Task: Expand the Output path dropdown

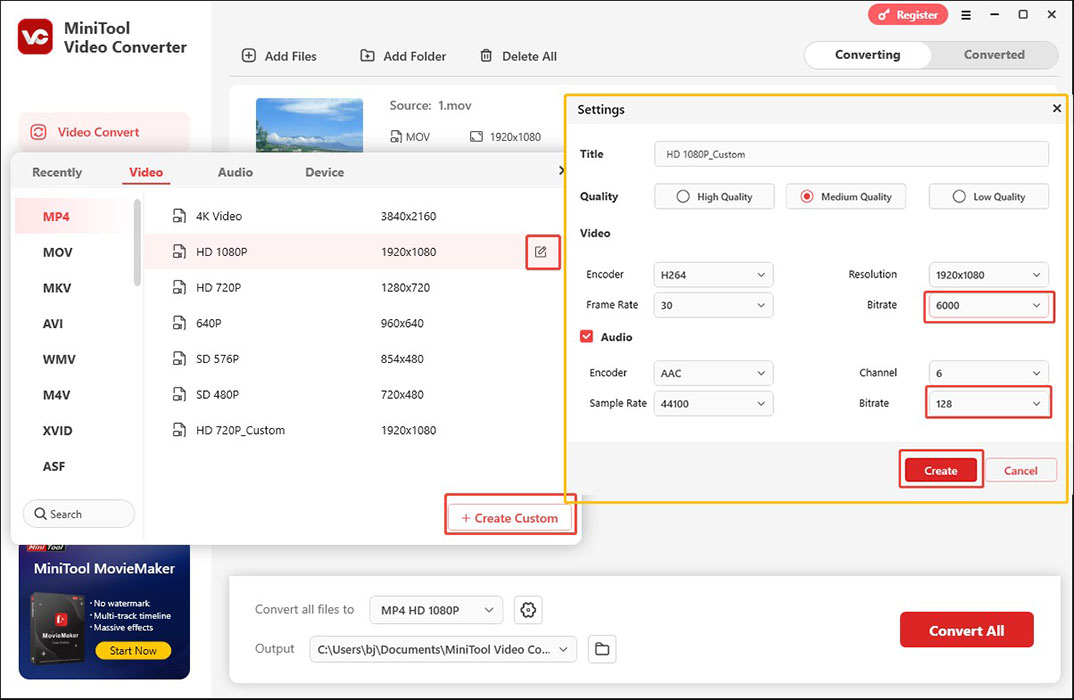Action: coord(443,649)
